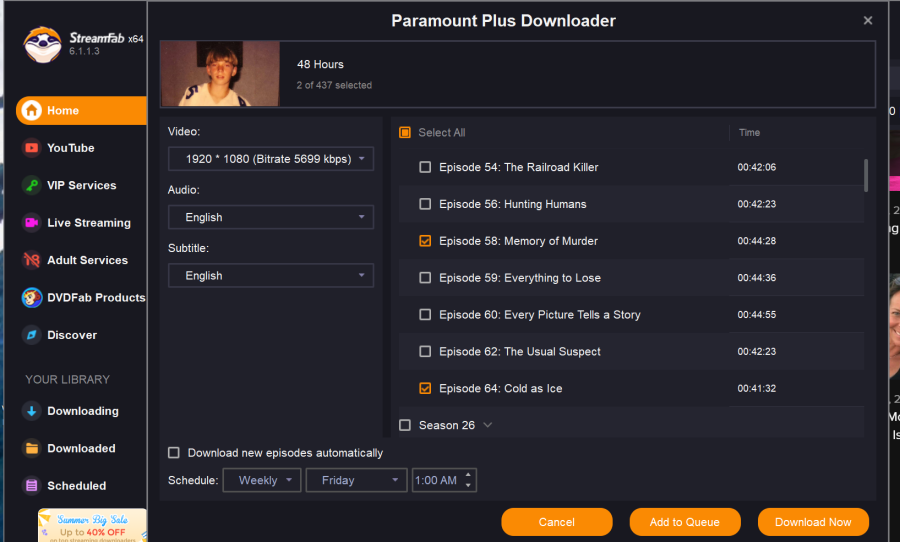The image size is (900, 542).
Task: Open VIP Services section
Action: point(82,185)
